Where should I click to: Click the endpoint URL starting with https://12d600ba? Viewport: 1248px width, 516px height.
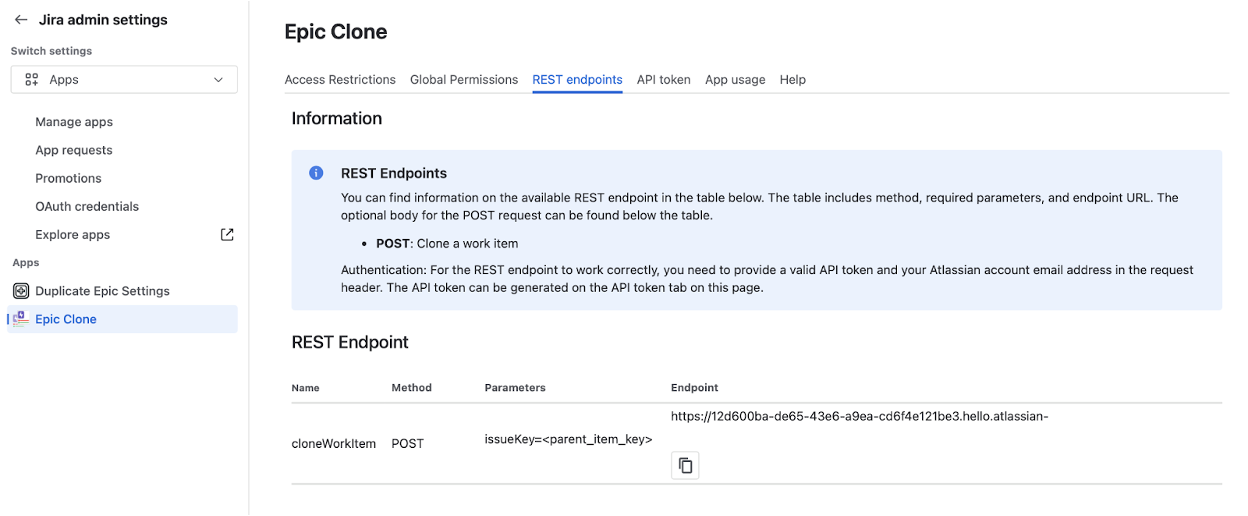[859, 417]
